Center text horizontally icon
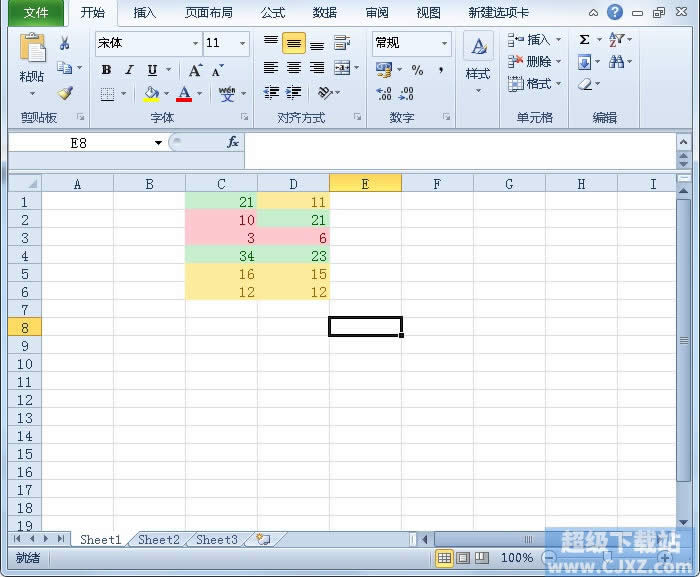This screenshot has width=700, height=577. pos(294,68)
